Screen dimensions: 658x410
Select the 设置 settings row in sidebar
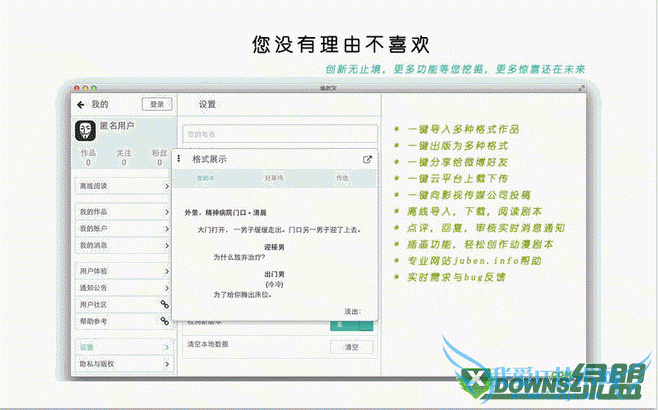click(x=124, y=347)
